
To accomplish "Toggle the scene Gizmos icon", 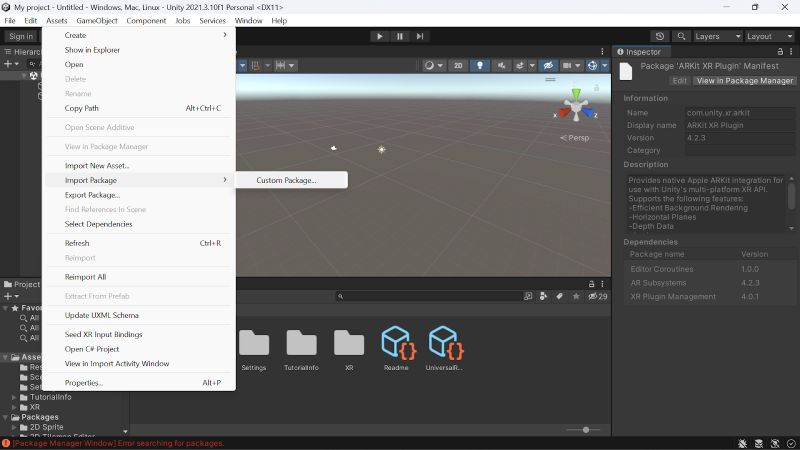I will [x=592, y=65].
